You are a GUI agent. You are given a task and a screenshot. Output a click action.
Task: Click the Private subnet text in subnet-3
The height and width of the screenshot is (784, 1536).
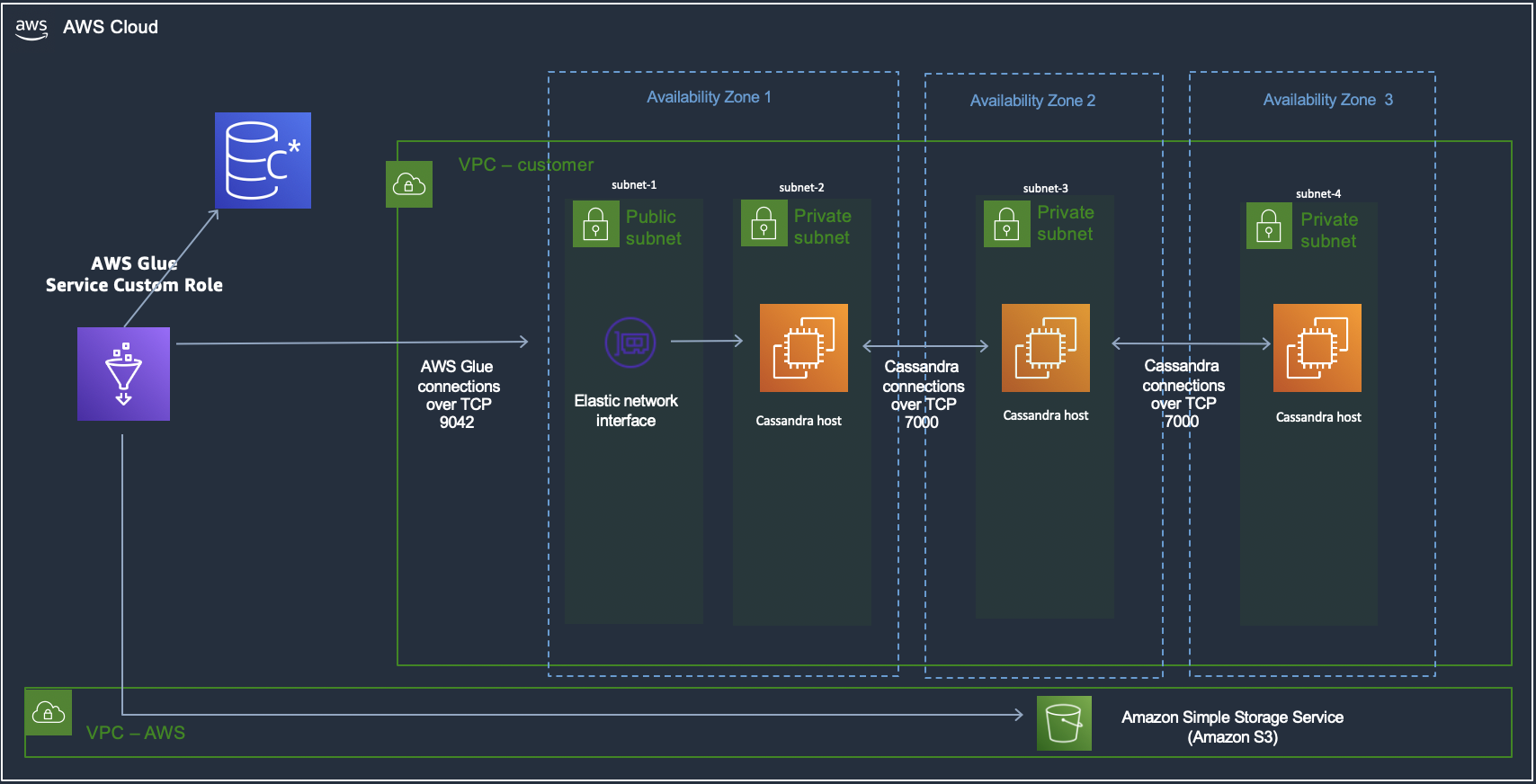tap(1066, 223)
